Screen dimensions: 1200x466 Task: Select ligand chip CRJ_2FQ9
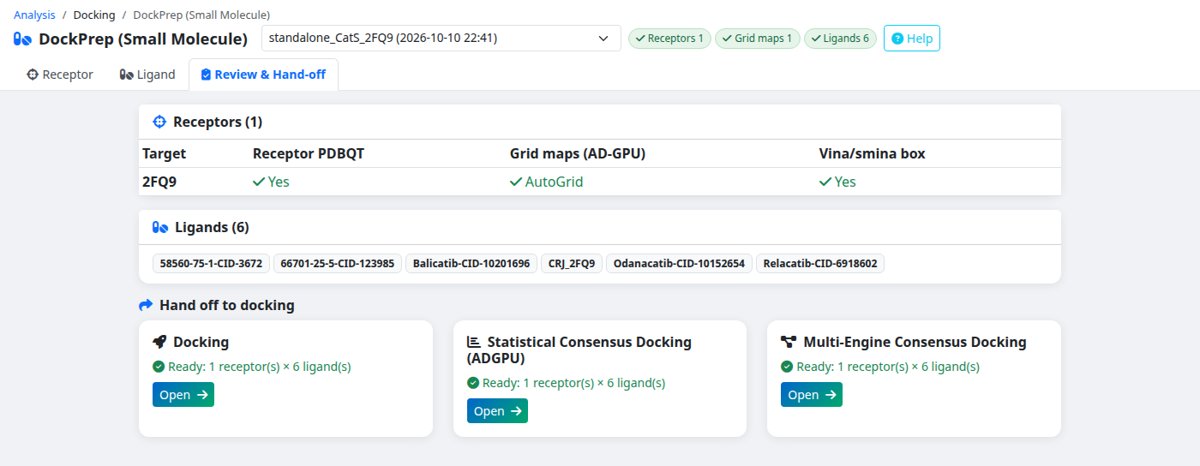point(572,264)
